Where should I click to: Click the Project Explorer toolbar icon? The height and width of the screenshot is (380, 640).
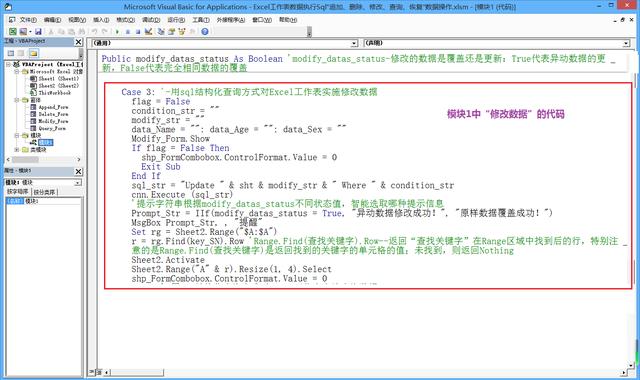tap(161, 31)
